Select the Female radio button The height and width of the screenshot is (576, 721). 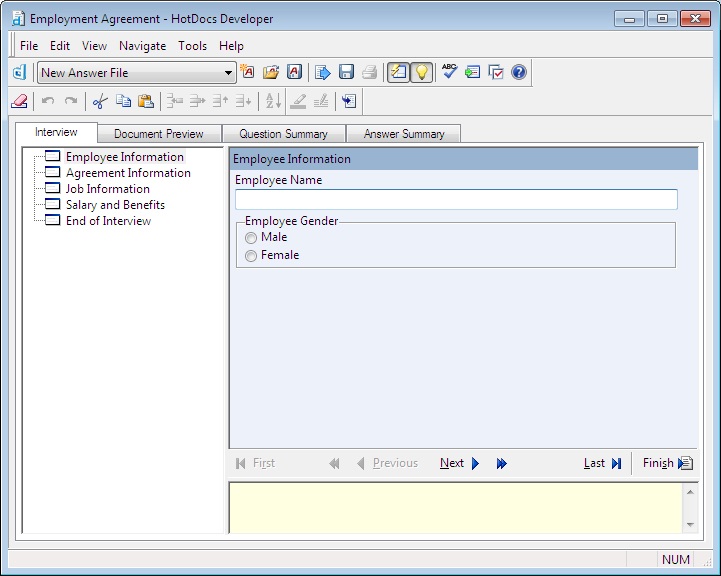coord(251,256)
